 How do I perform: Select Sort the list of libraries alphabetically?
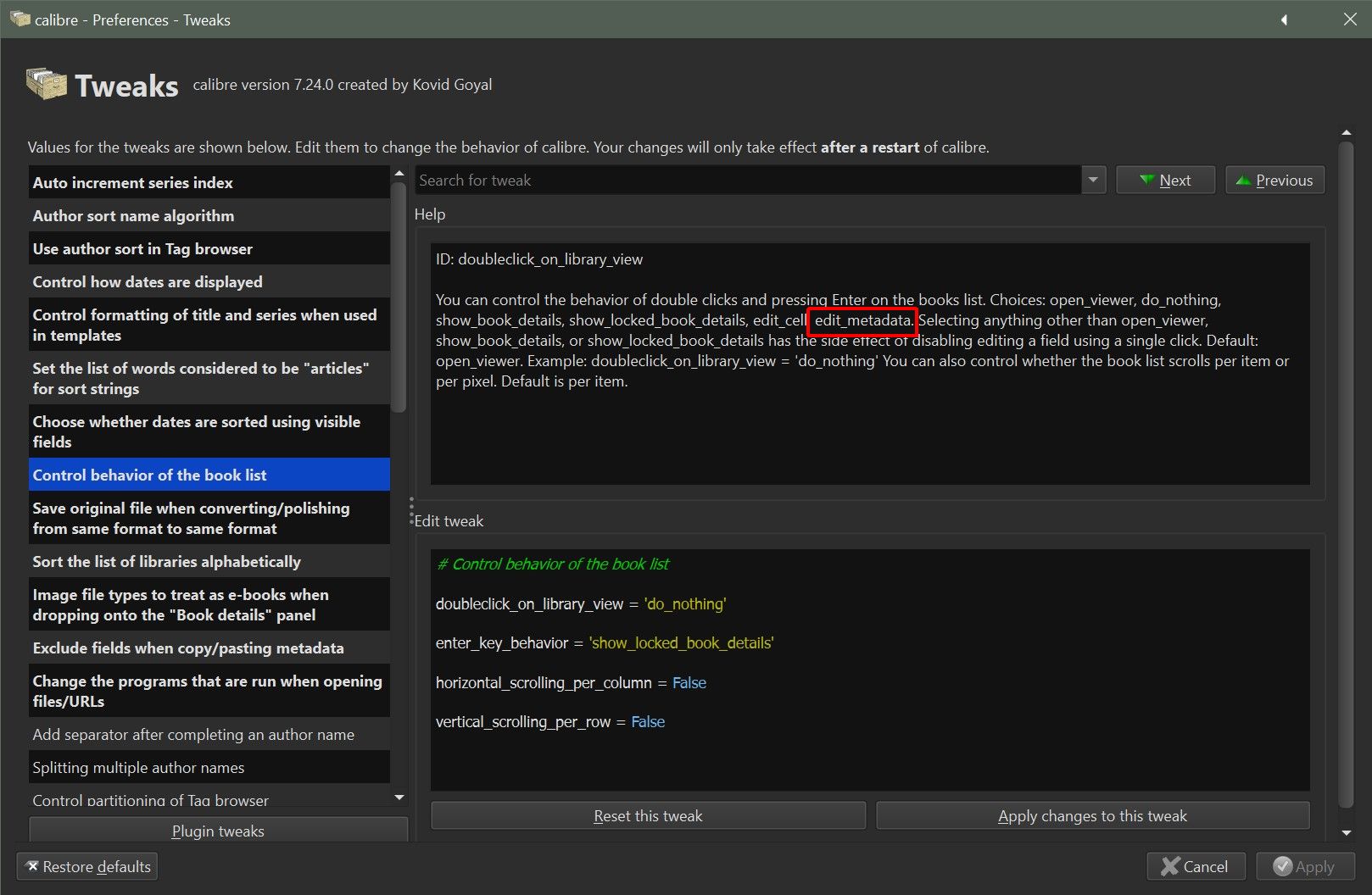[x=209, y=561]
